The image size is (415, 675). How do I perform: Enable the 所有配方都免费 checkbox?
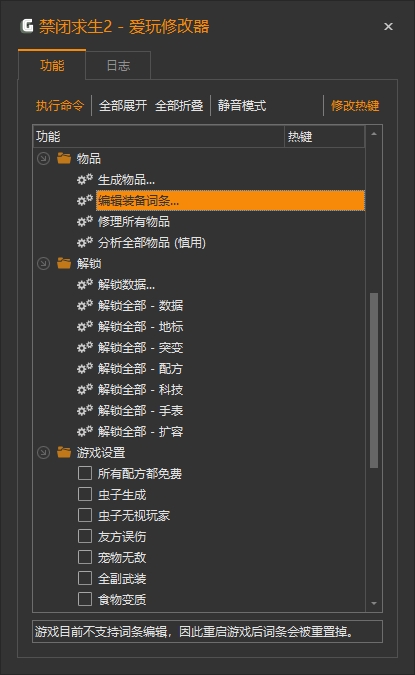click(x=85, y=473)
